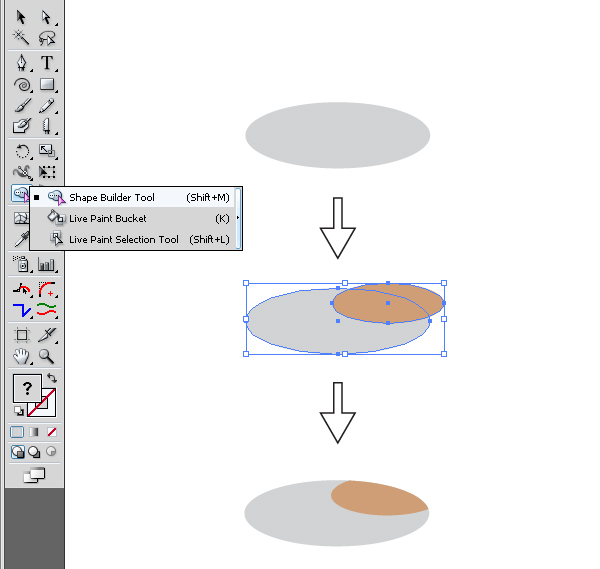Screen dimensions: 600x569
Task: Click the bottom-left bounding box handle
Action: click(246, 354)
